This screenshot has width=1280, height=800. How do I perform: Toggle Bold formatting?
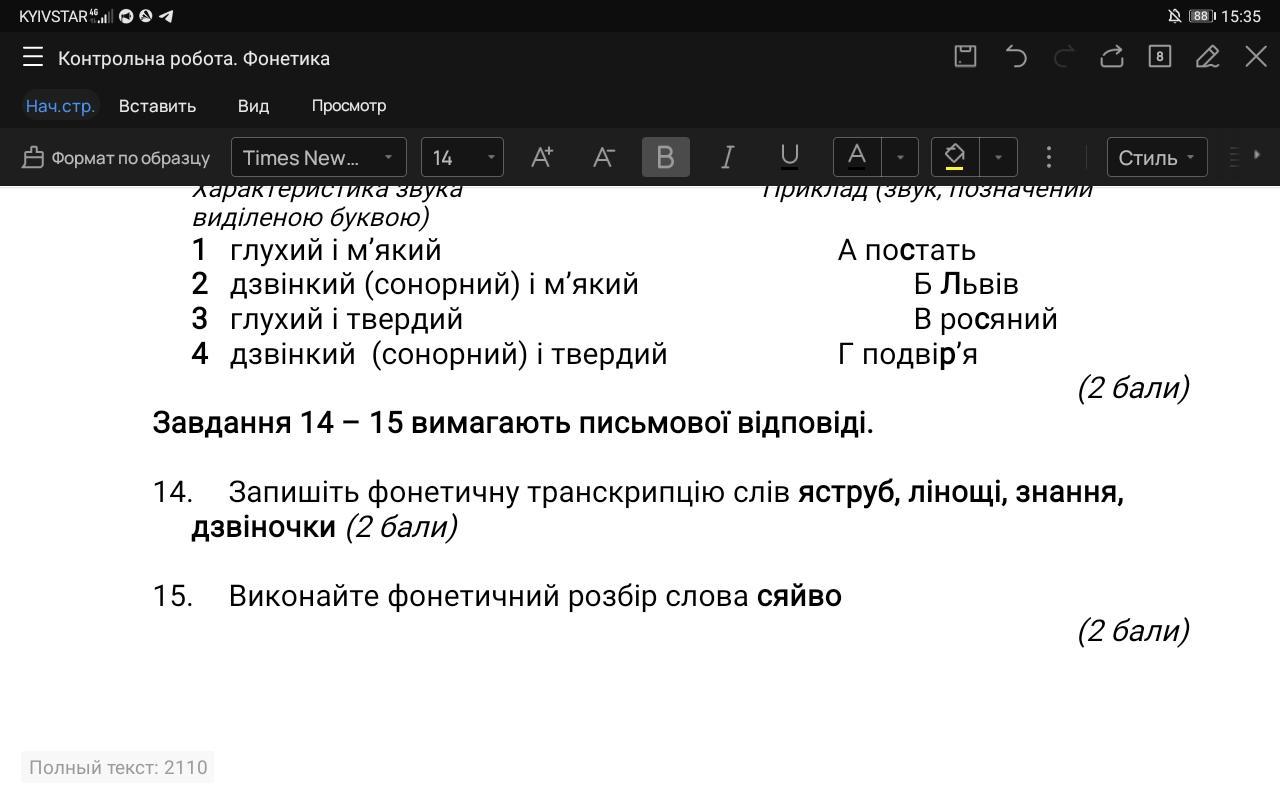tap(665, 157)
